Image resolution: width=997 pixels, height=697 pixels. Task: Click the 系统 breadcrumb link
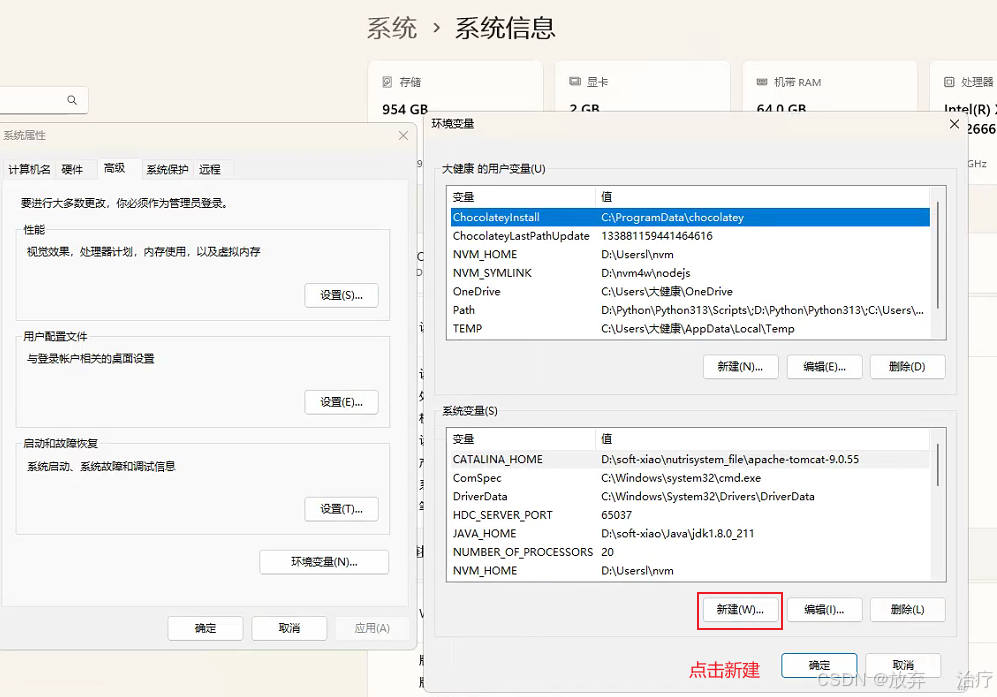pyautogui.click(x=392, y=29)
